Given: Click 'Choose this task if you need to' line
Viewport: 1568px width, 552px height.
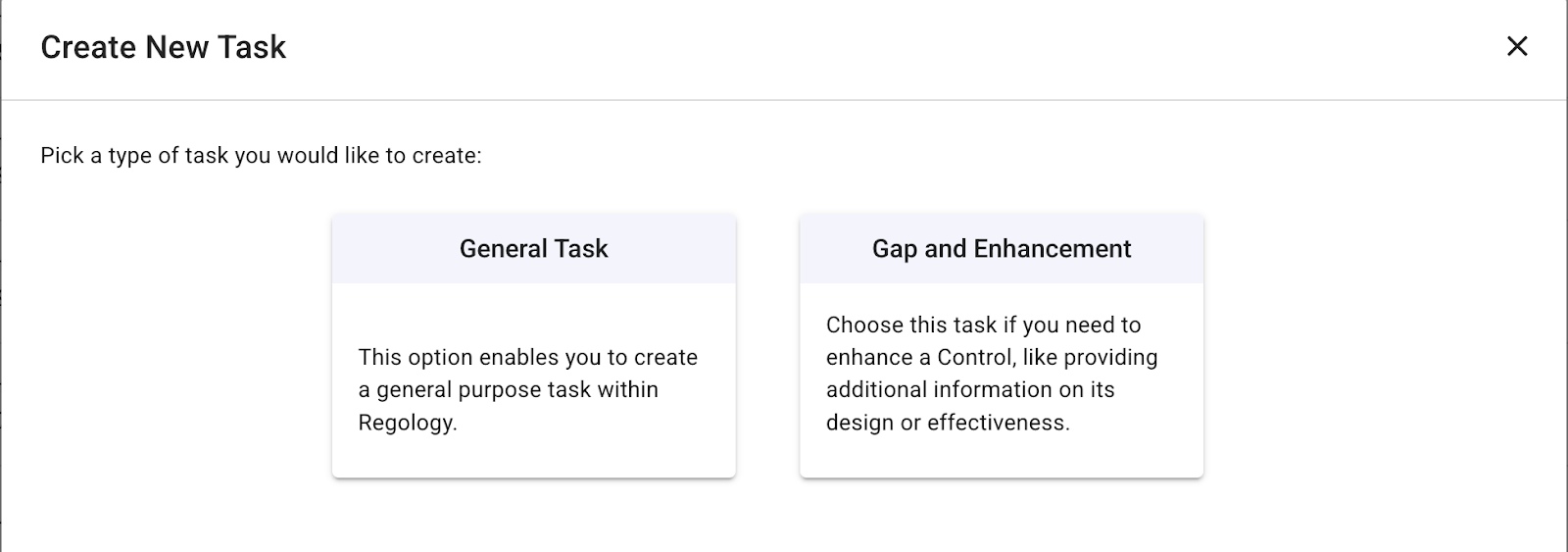Looking at the screenshot, I should pos(983,326).
